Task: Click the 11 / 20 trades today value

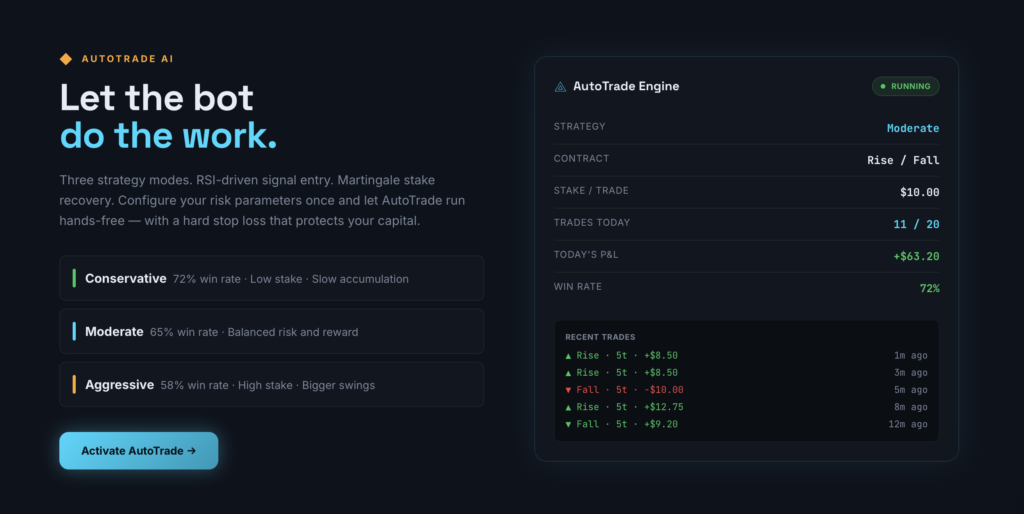Action: [916, 224]
